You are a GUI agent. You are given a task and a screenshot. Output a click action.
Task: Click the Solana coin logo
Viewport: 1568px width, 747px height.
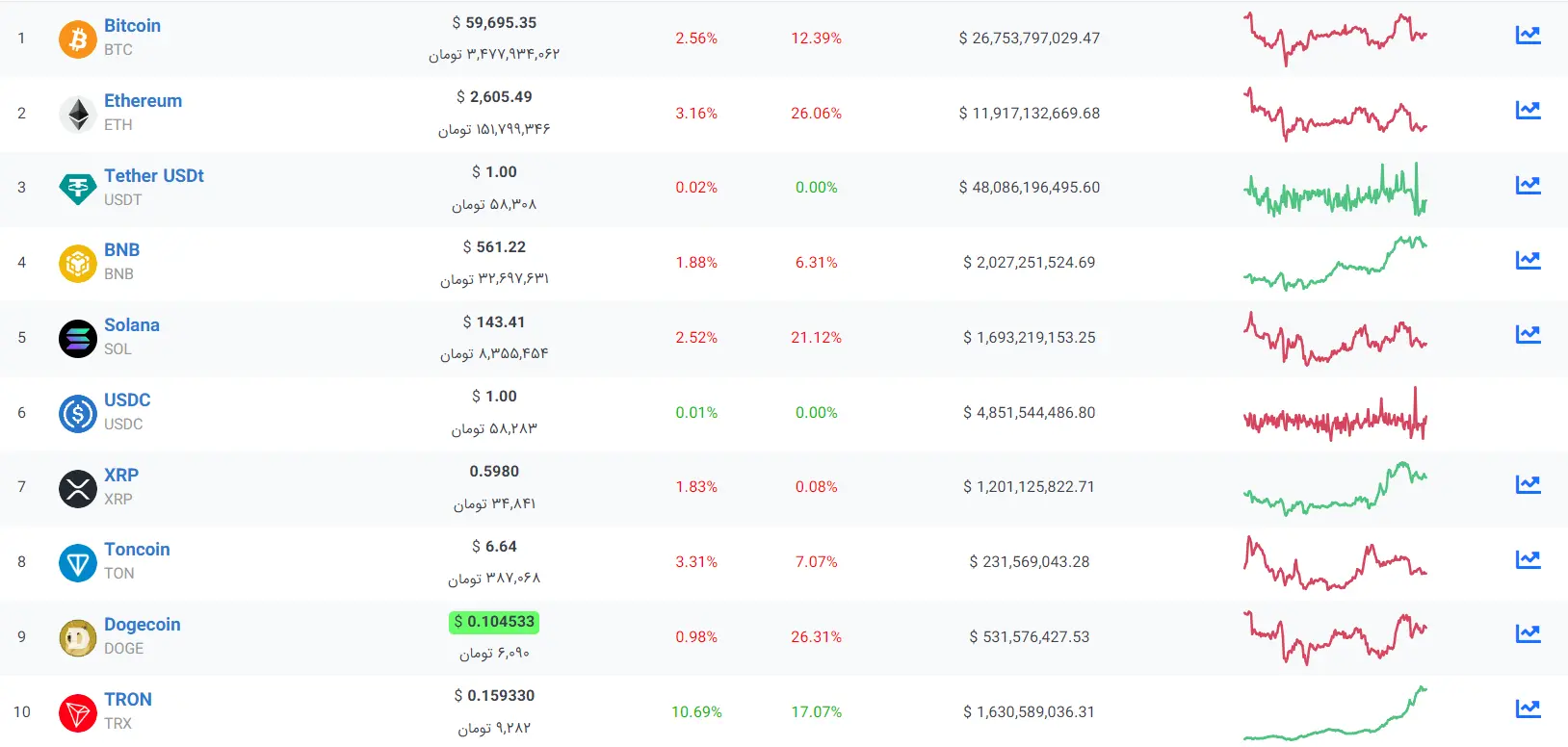tap(78, 339)
